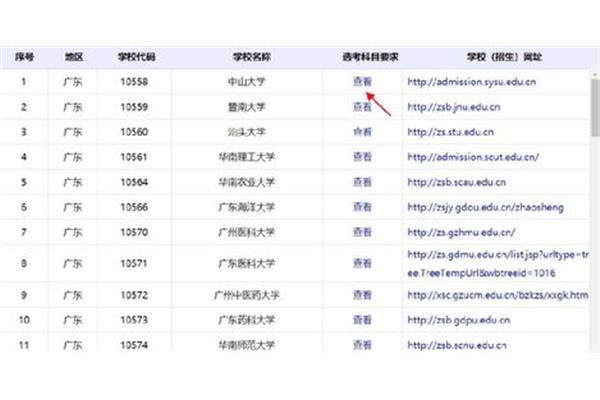Select school code 10571
600x400 pixels.
pyautogui.click(x=134, y=264)
